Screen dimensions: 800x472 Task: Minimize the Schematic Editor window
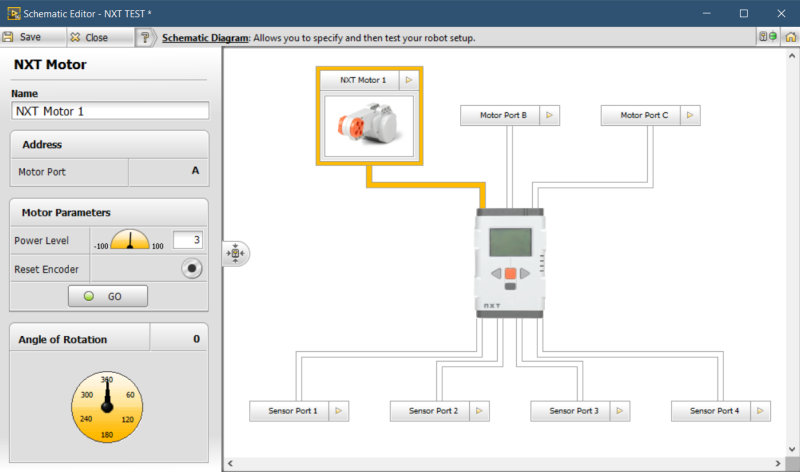(707, 13)
